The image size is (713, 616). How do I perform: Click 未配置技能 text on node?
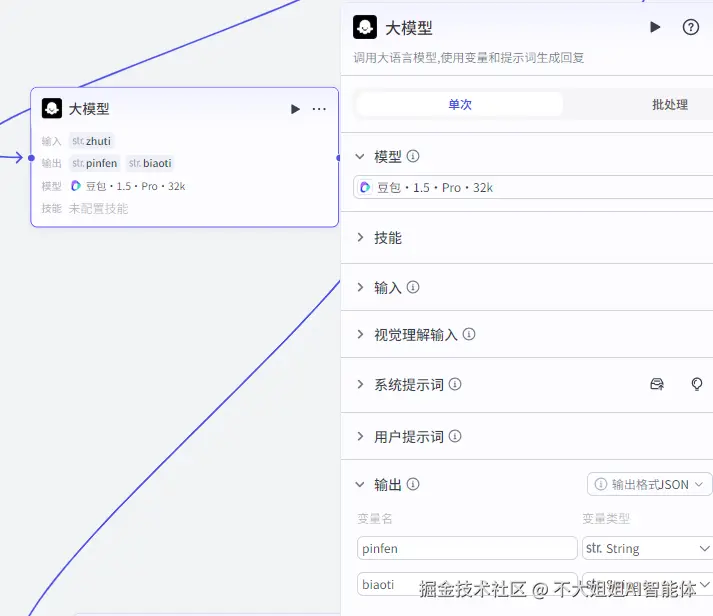tap(98, 209)
